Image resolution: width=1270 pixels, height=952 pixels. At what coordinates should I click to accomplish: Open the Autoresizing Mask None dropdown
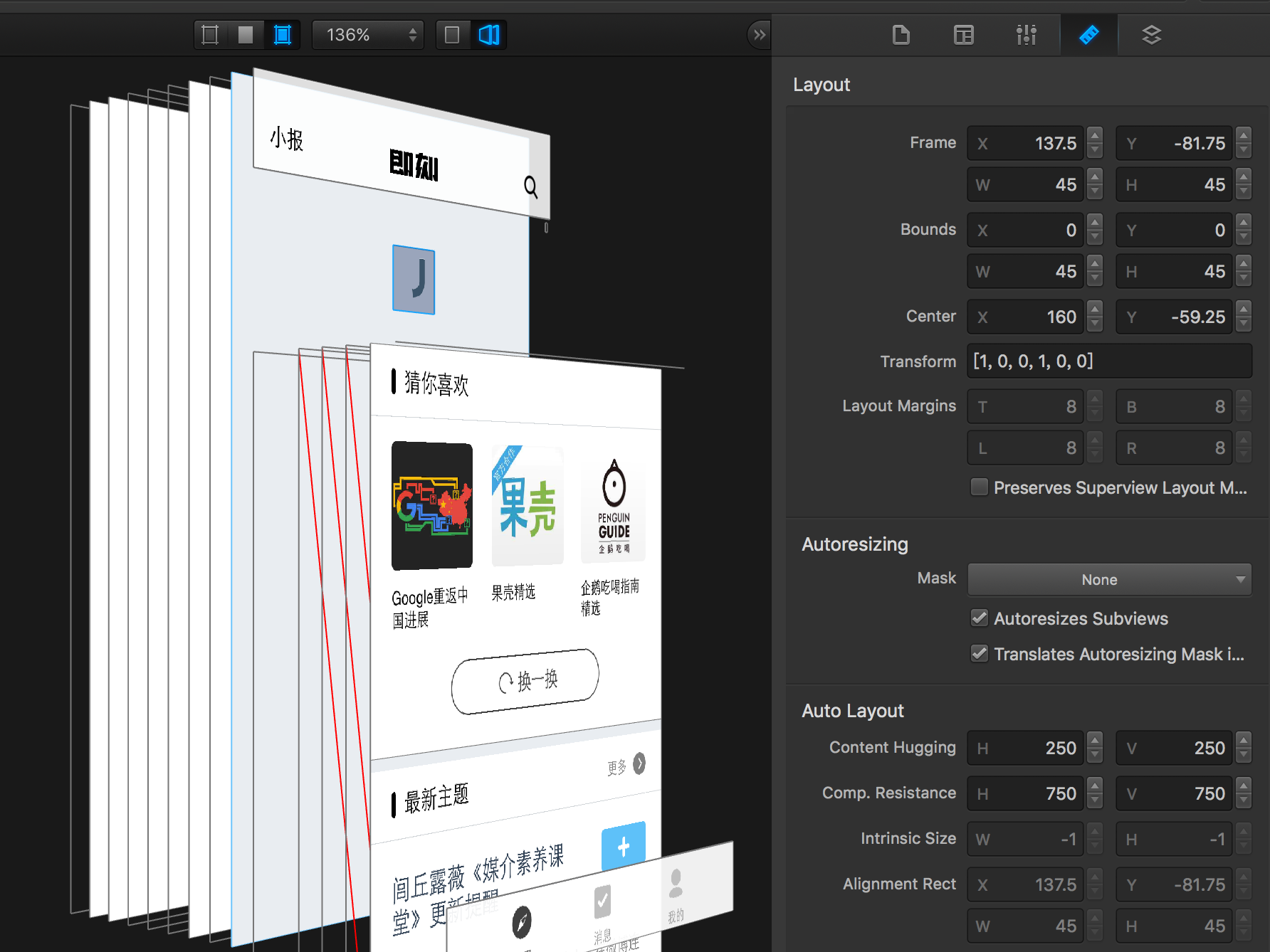1109,579
